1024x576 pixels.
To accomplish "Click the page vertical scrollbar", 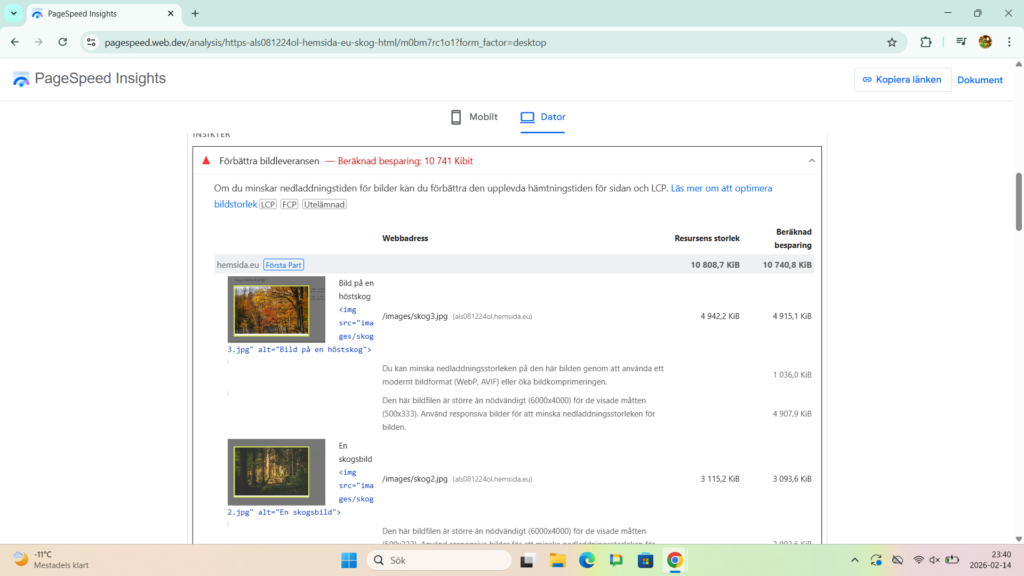I will (1018, 200).
